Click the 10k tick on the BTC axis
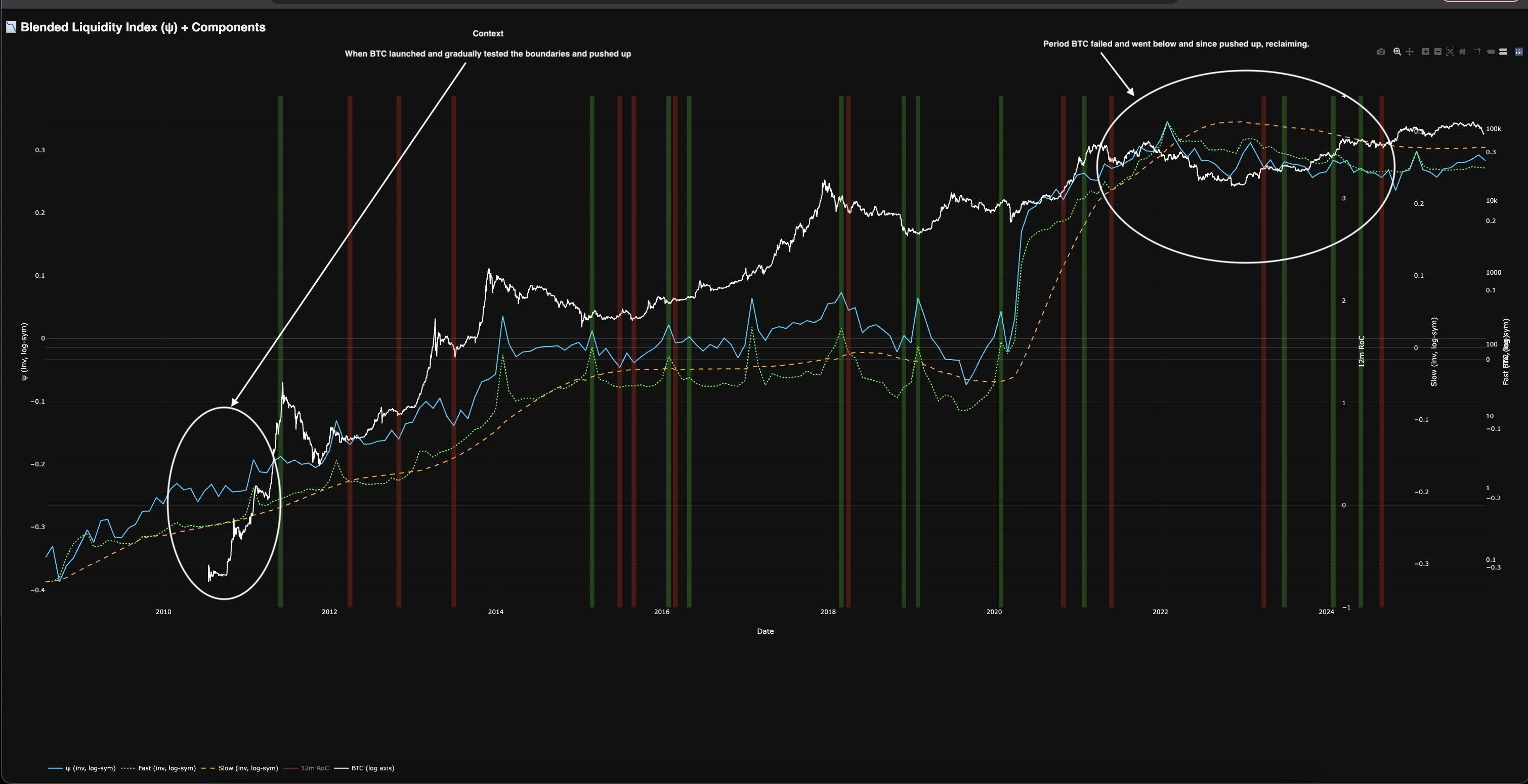The width and height of the screenshot is (1528, 784). [1491, 200]
